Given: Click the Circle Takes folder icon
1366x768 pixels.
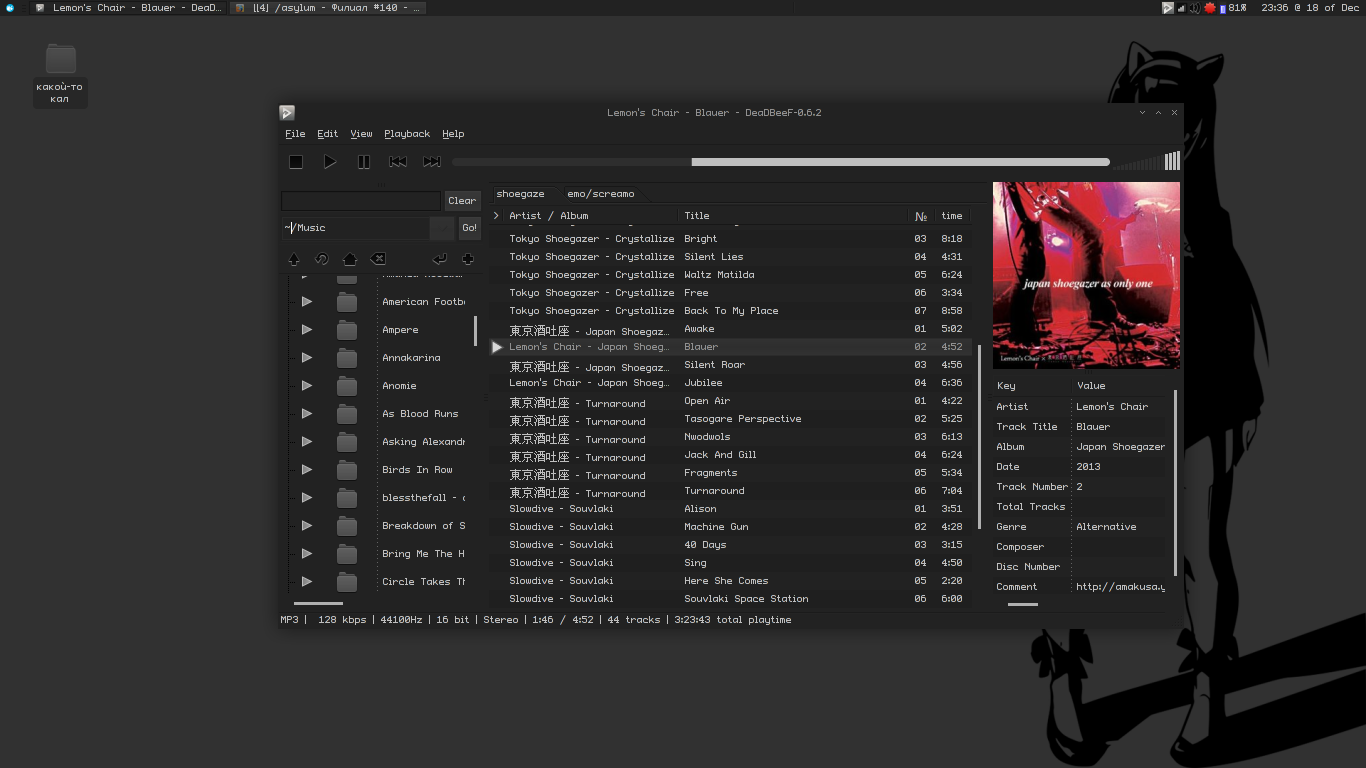Looking at the screenshot, I should tap(347, 582).
